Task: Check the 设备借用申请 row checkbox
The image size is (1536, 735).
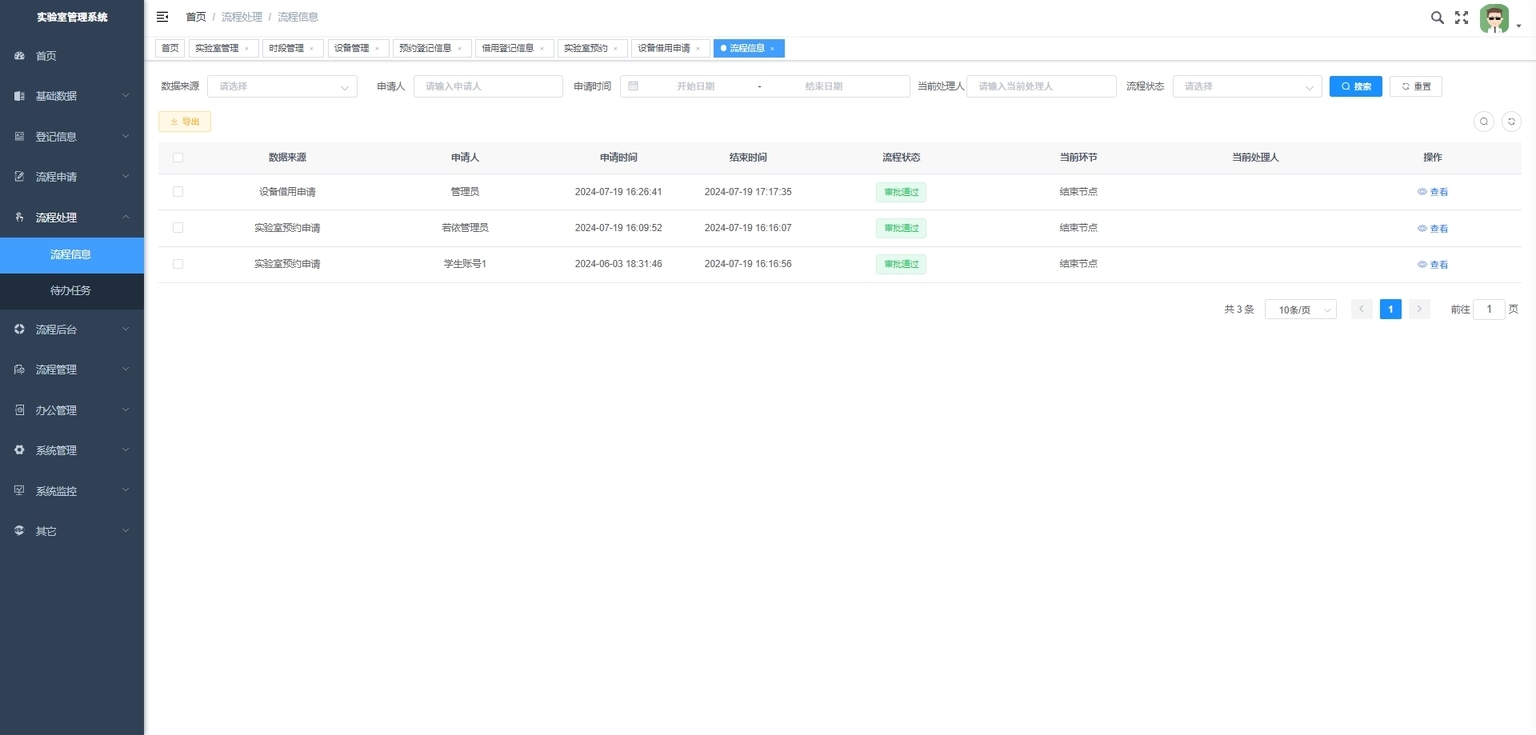Action: (178, 191)
